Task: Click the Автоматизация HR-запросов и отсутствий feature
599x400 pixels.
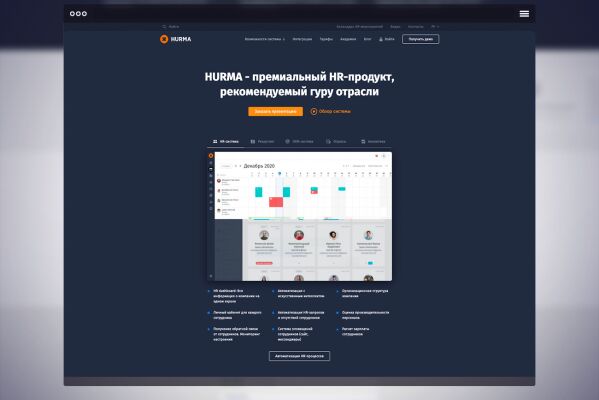Action: (301, 315)
